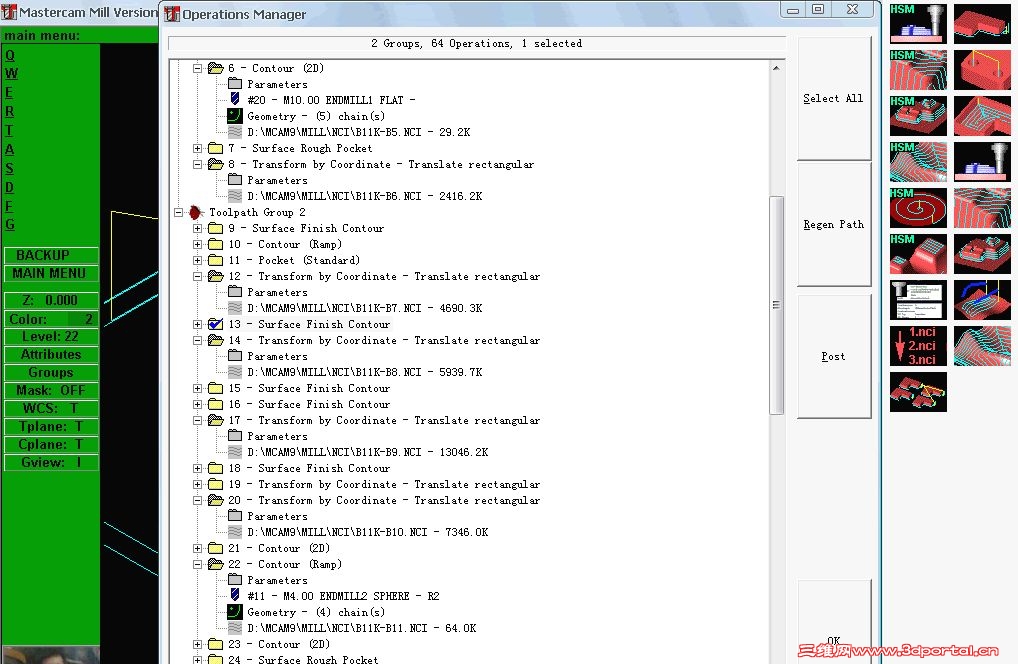
Task: Click scroll up arrow of operations list
Action: [776, 68]
